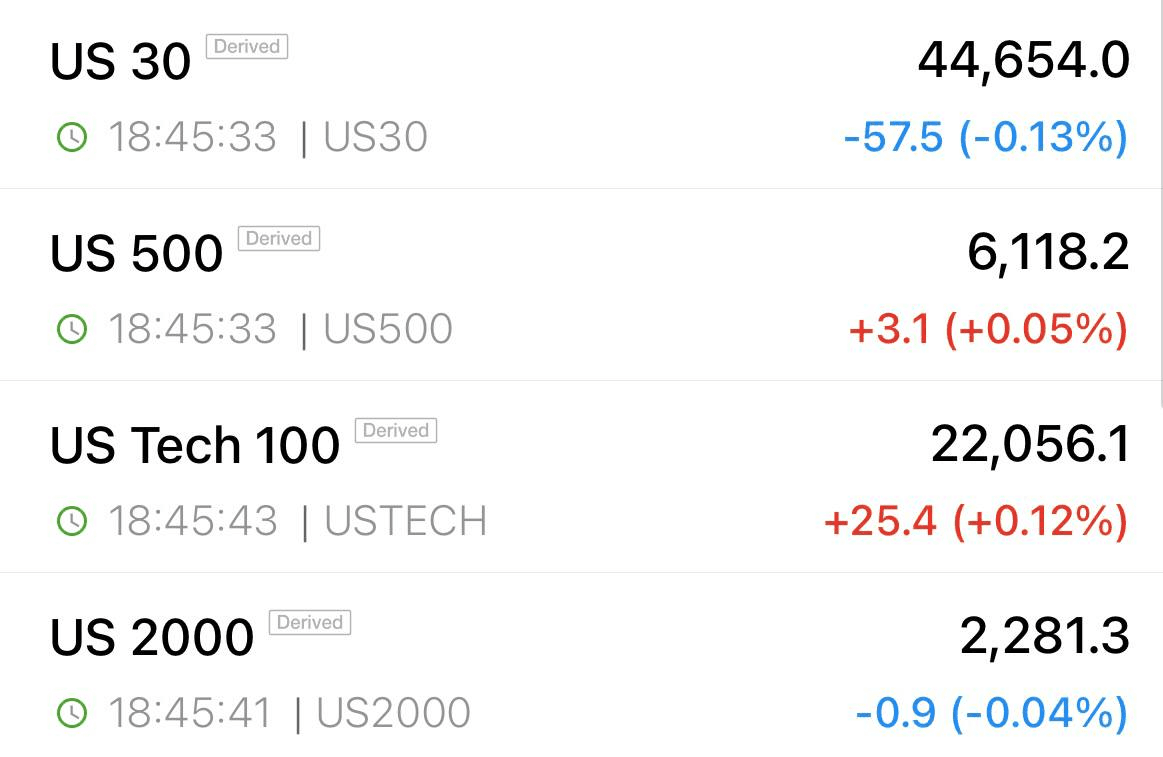Click the USTECH ticker symbol
The image size is (1163, 757).
(406, 521)
